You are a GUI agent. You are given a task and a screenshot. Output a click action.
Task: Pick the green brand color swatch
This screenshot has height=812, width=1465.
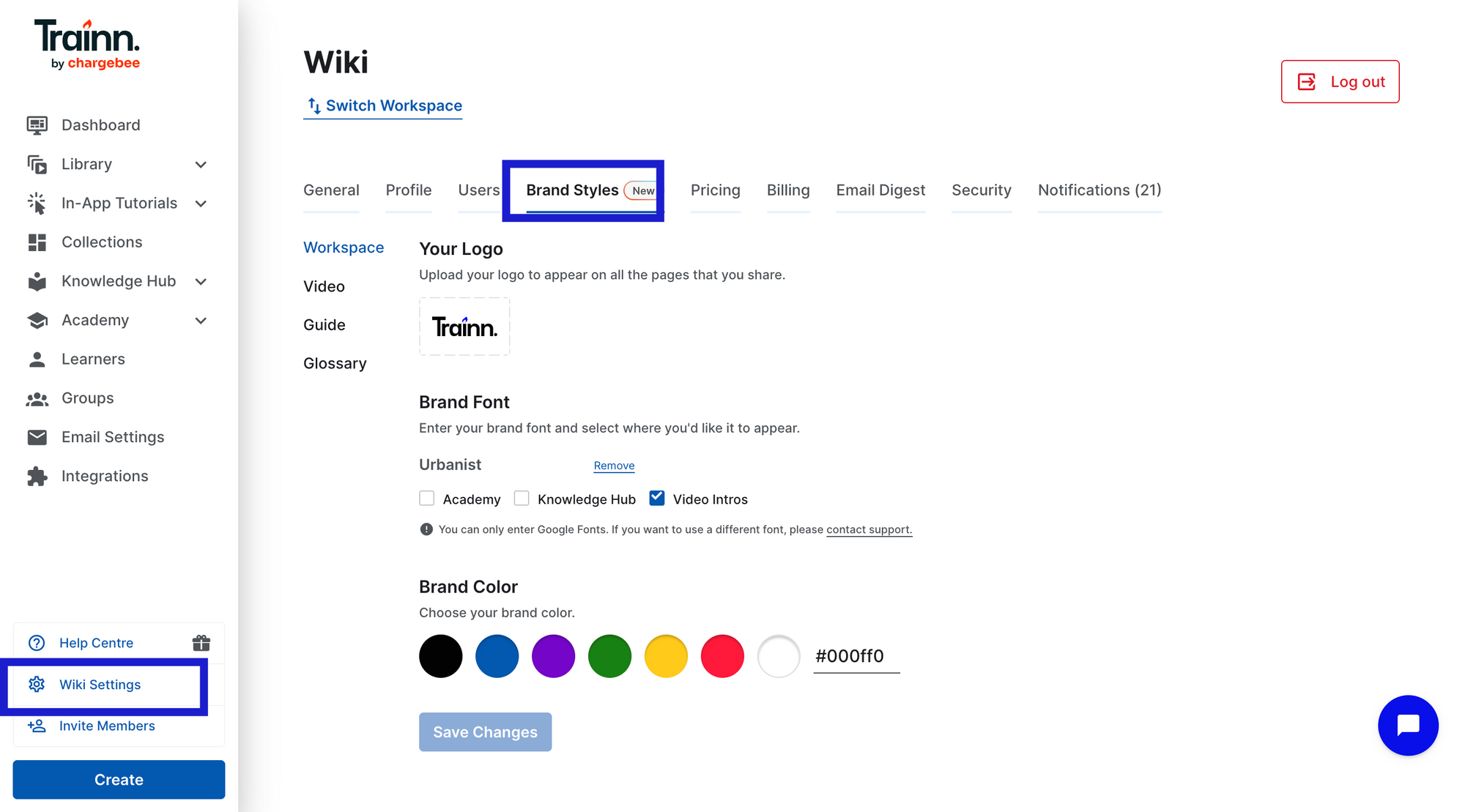coord(610,656)
